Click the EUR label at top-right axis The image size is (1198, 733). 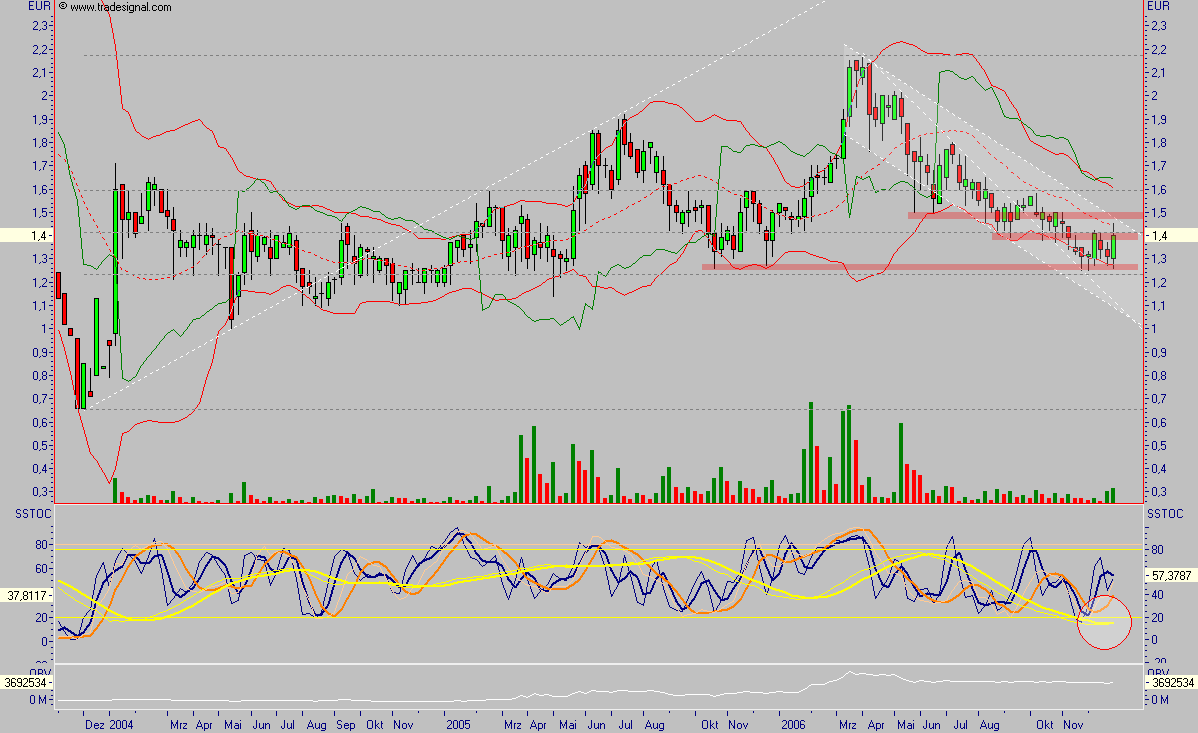[1159, 6]
